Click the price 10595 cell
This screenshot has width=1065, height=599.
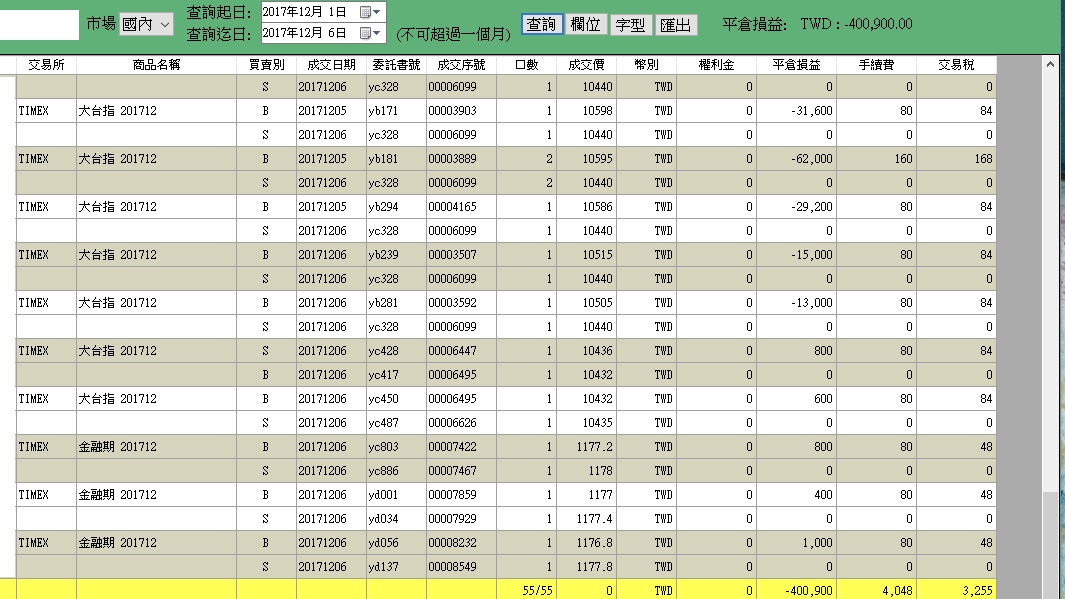click(586, 159)
